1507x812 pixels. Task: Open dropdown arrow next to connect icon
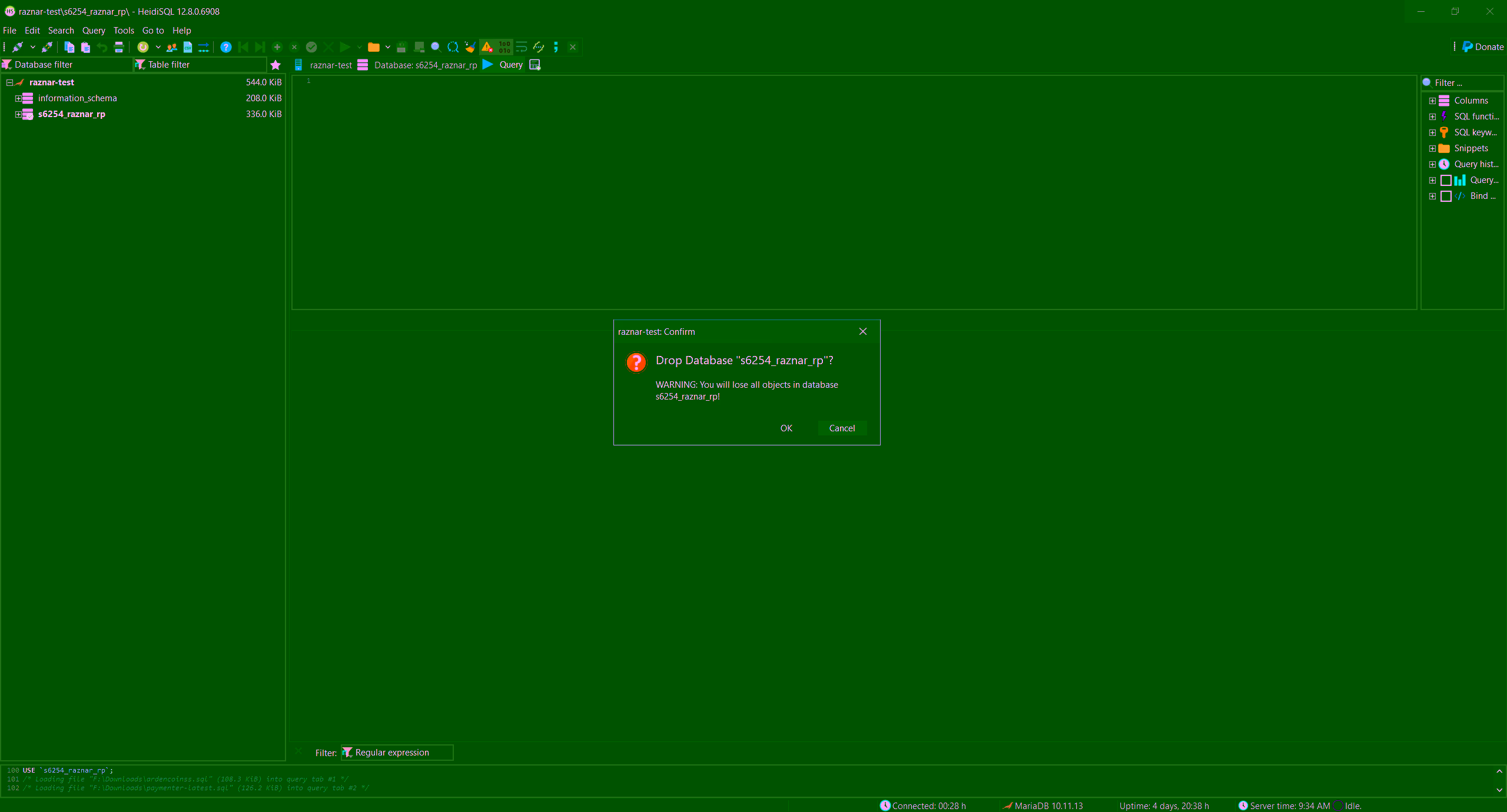[x=33, y=47]
